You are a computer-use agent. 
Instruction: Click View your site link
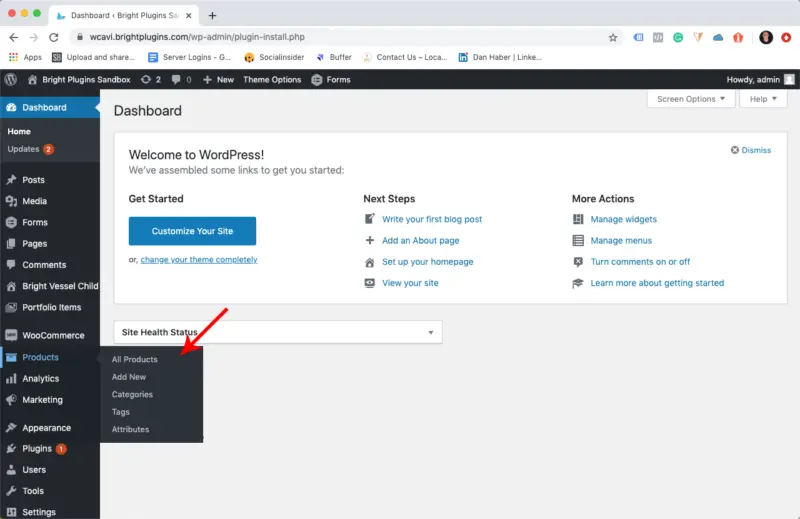coord(410,283)
